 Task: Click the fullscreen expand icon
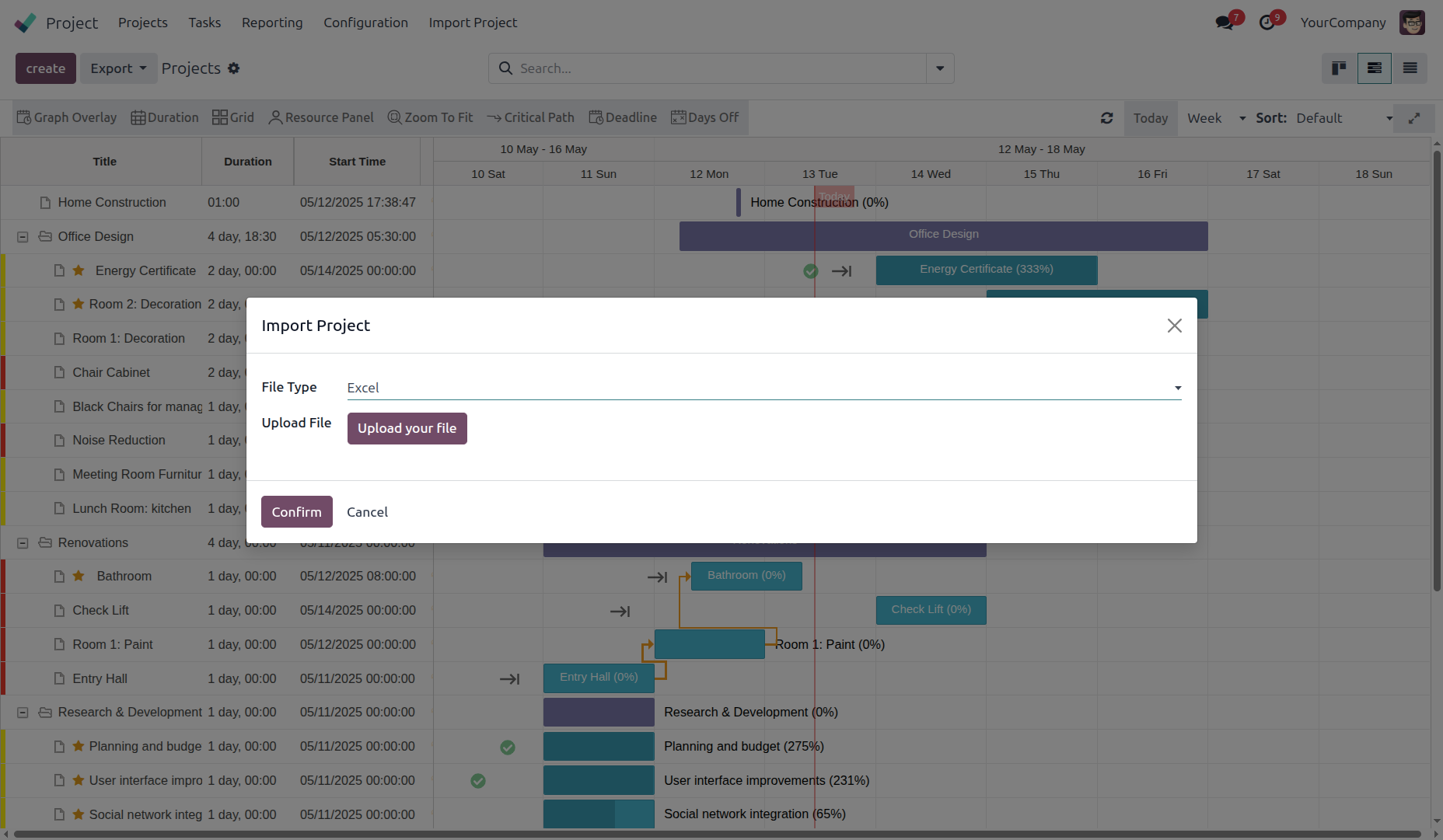point(1414,118)
